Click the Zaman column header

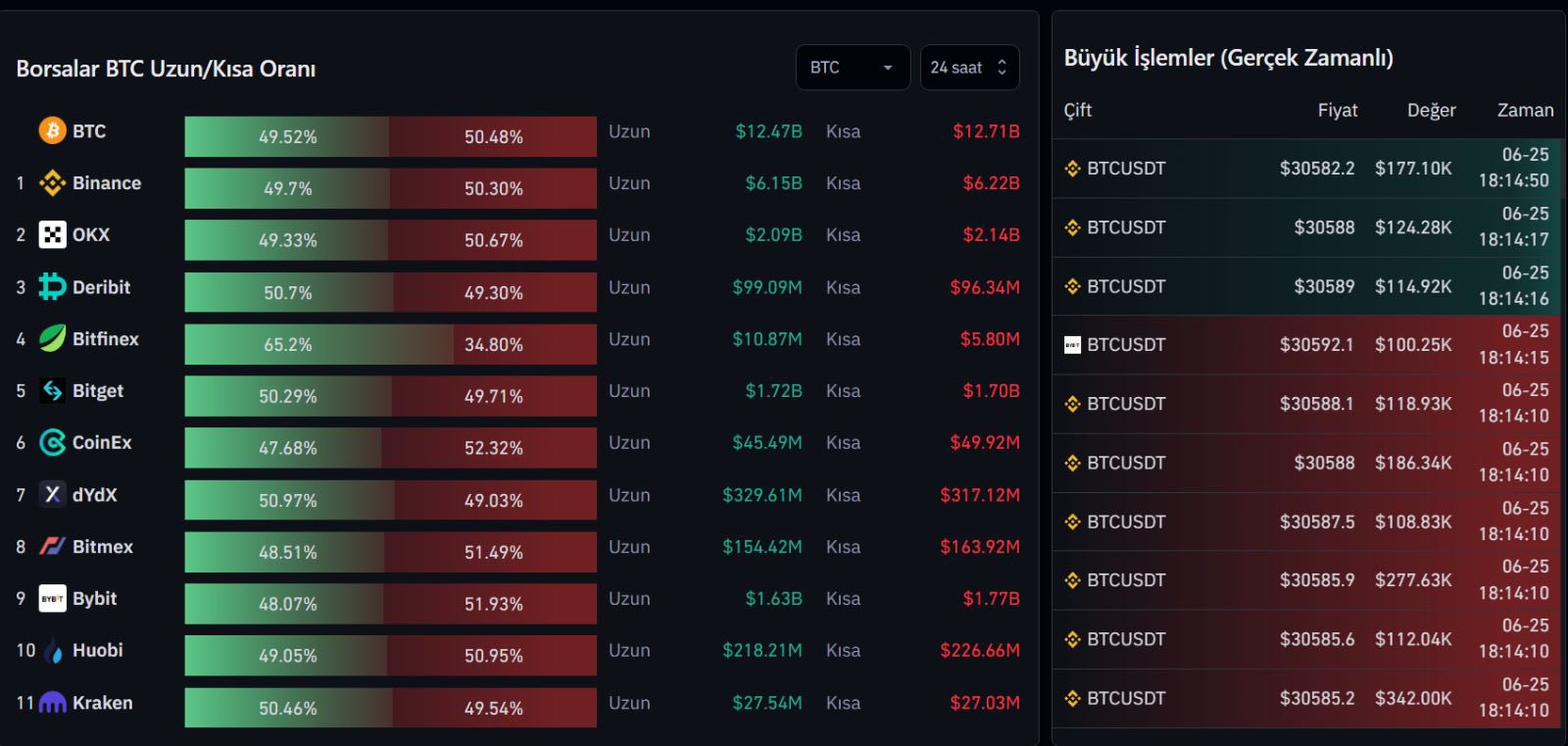pyautogui.click(x=1525, y=110)
